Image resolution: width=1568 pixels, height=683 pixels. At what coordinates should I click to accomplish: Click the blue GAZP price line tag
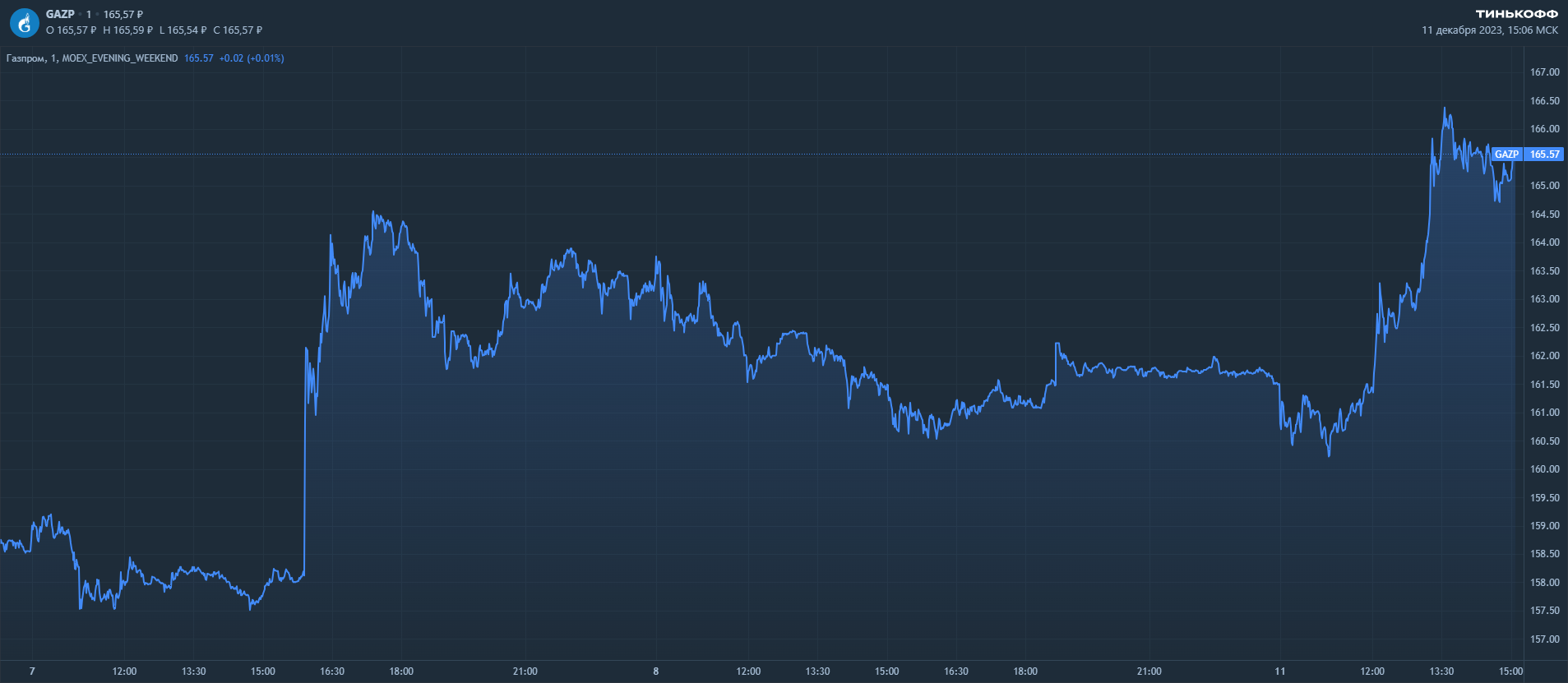1506,155
